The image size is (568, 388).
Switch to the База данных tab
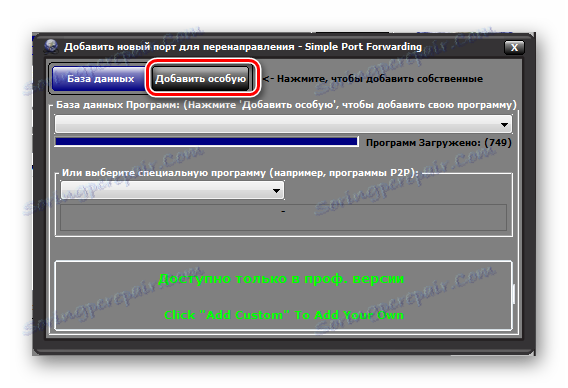pyautogui.click(x=100, y=79)
